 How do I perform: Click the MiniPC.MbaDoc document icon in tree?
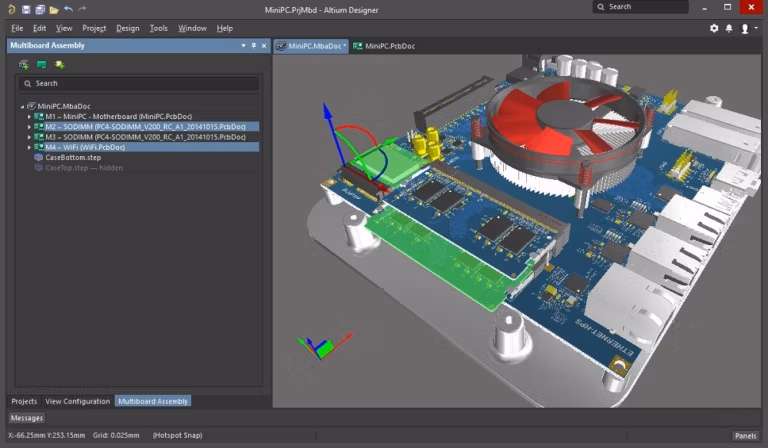31,106
